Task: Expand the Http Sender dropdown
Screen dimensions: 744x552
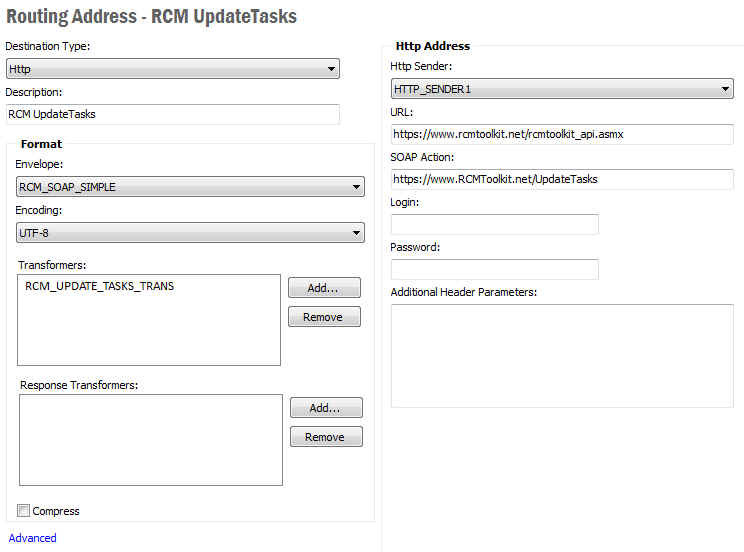Action: 561,89
